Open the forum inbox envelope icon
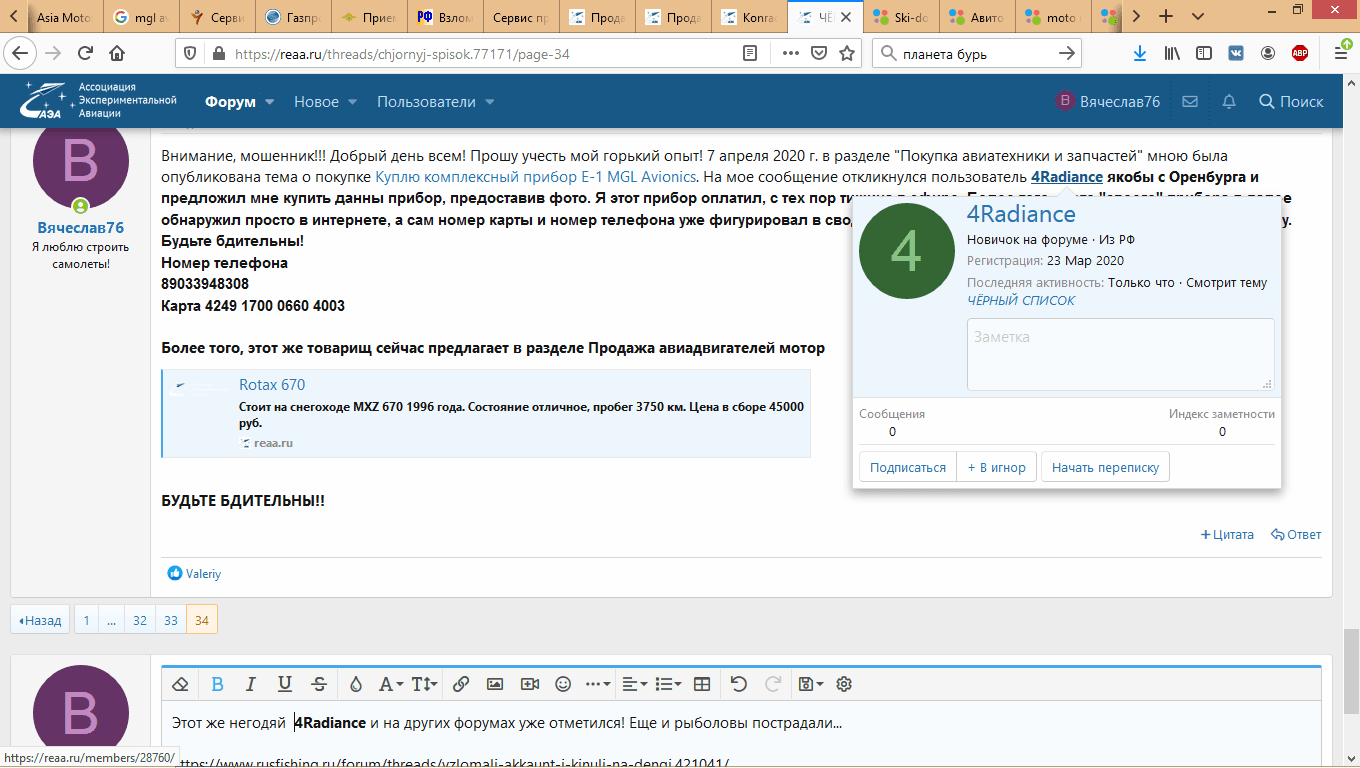The image size is (1360, 768). pyautogui.click(x=1190, y=101)
